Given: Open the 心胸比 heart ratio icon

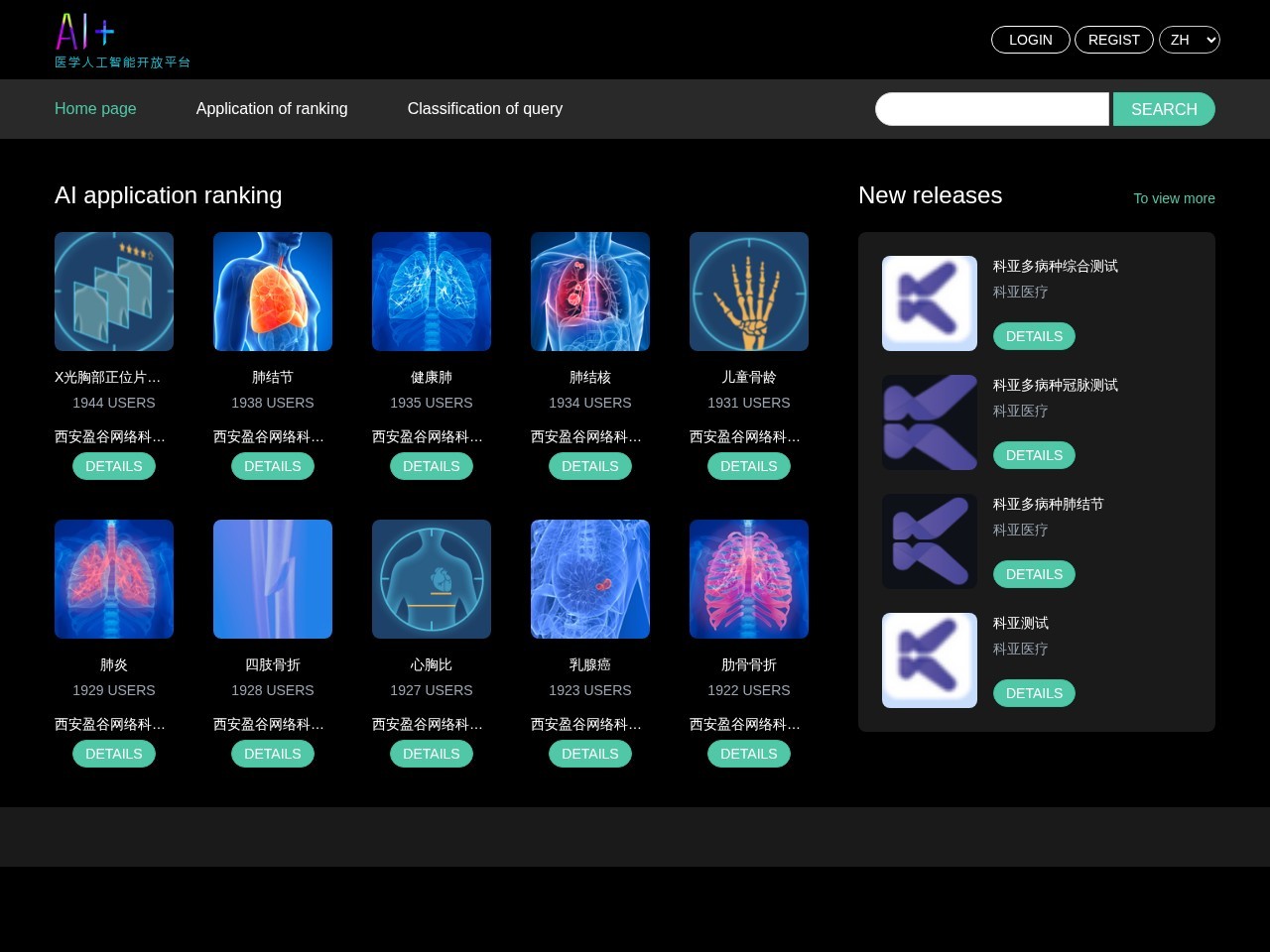Looking at the screenshot, I should pyautogui.click(x=432, y=579).
